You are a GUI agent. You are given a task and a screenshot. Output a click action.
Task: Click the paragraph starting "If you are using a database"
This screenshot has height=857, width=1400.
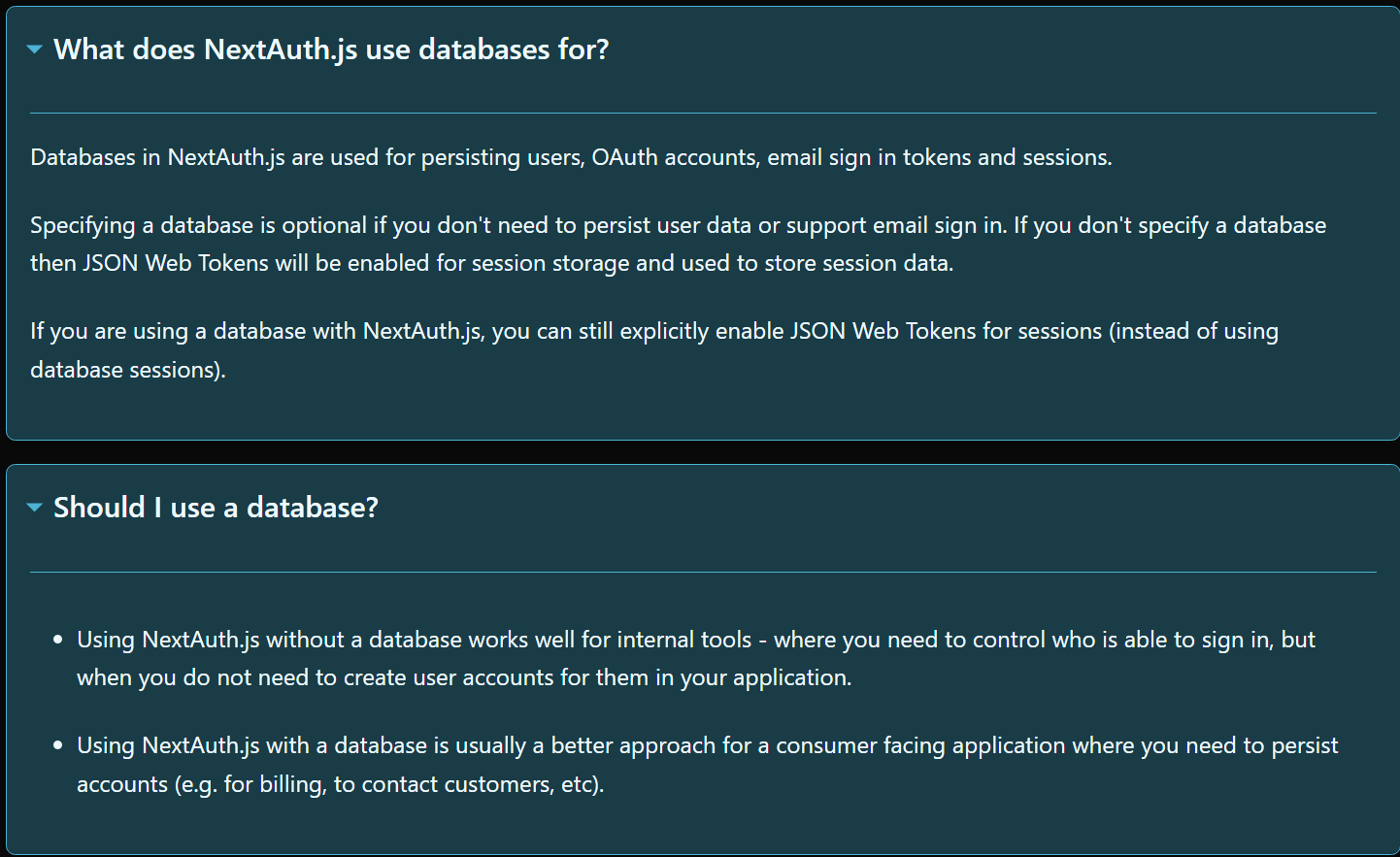click(654, 349)
